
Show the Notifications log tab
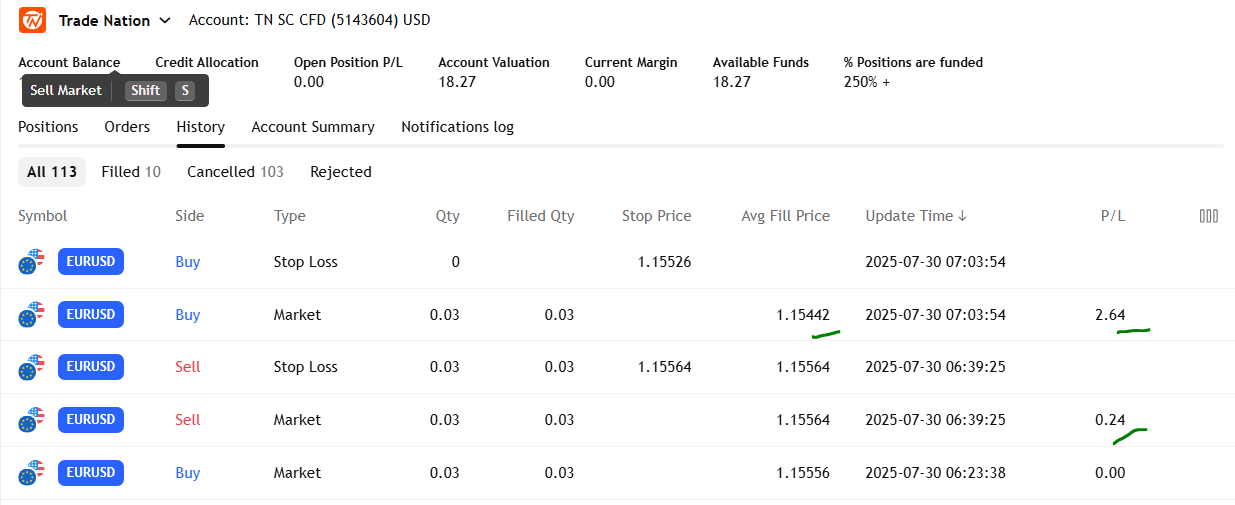[x=457, y=127]
